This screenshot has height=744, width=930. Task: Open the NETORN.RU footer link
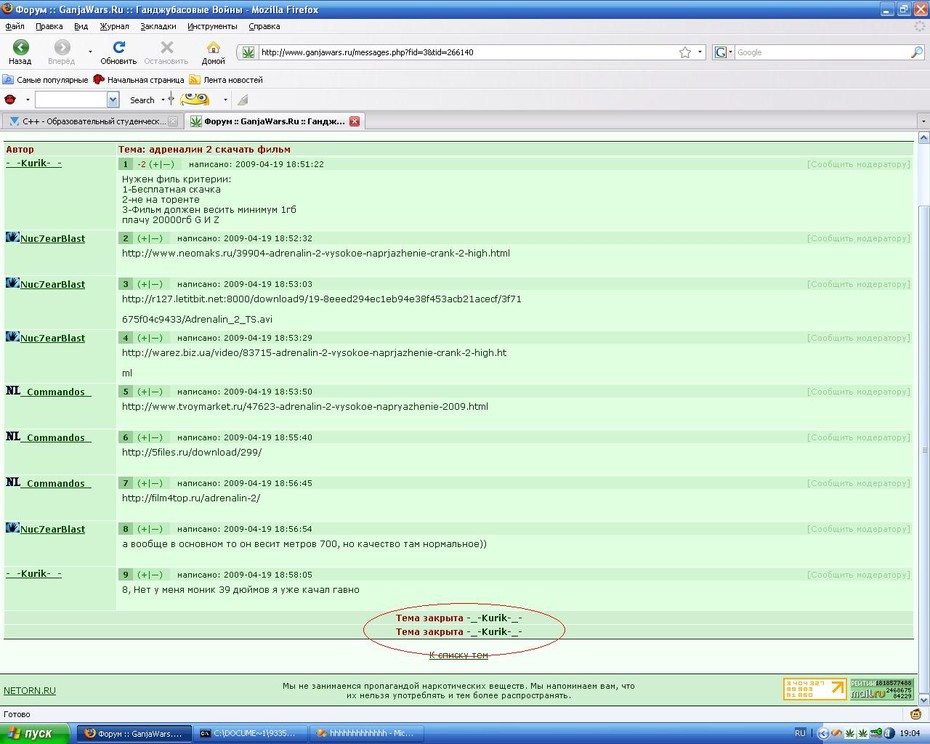(x=30, y=691)
